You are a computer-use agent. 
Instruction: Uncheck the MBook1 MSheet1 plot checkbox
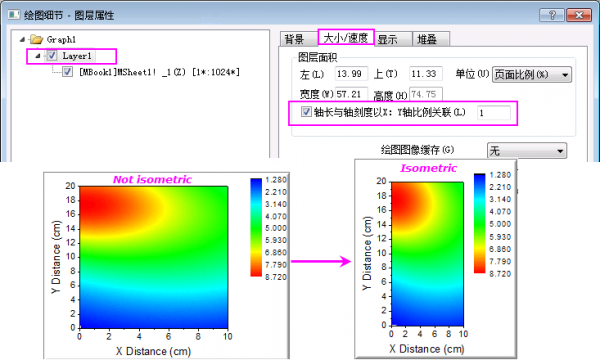point(67,72)
